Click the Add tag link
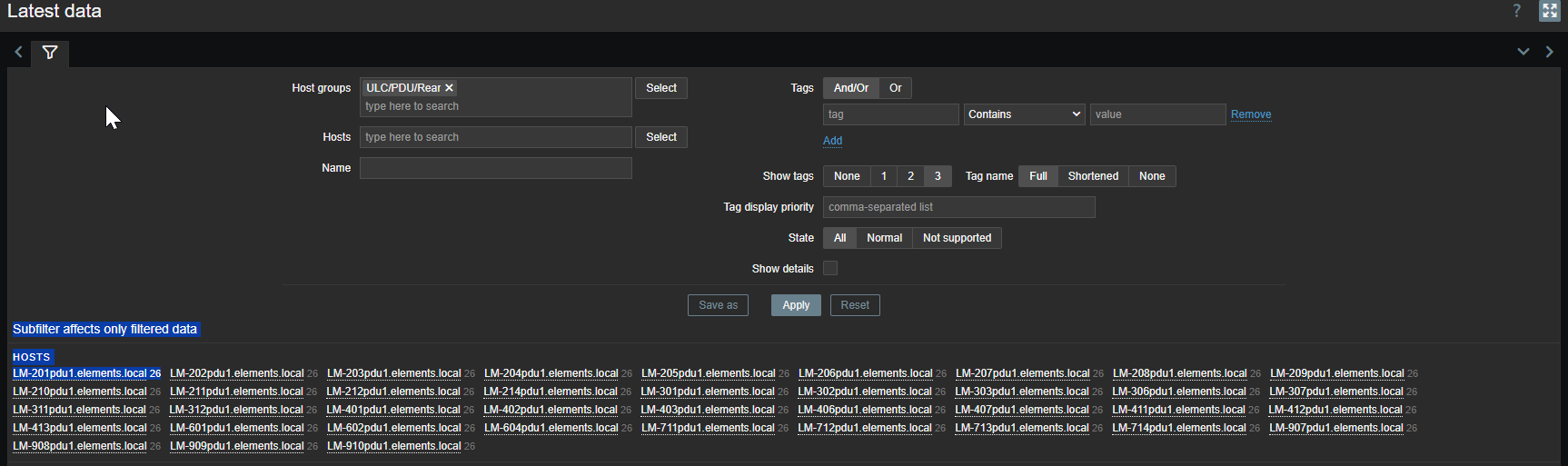Image resolution: width=1568 pixels, height=466 pixels. (832, 141)
